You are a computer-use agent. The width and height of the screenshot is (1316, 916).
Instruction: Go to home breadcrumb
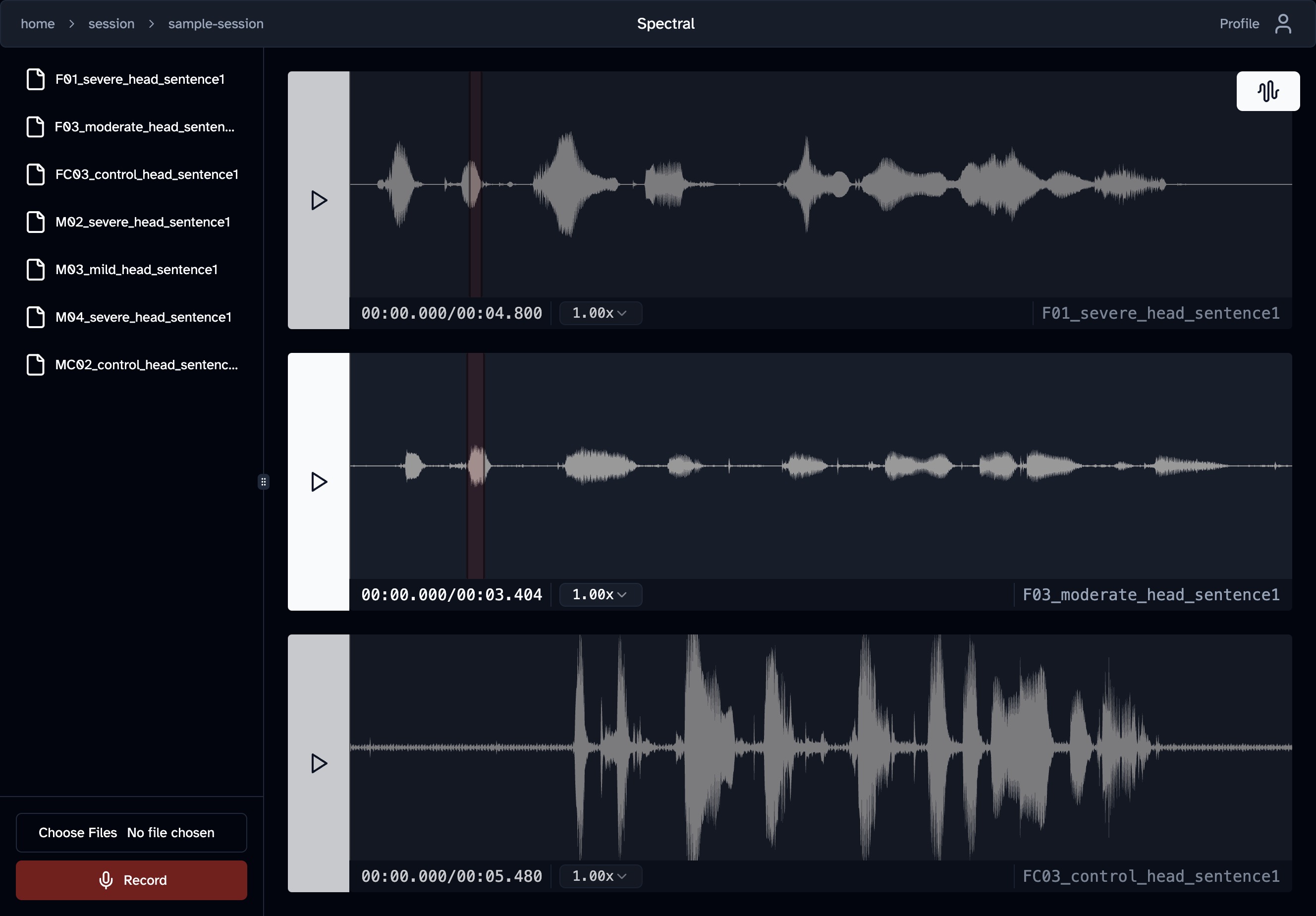click(38, 24)
